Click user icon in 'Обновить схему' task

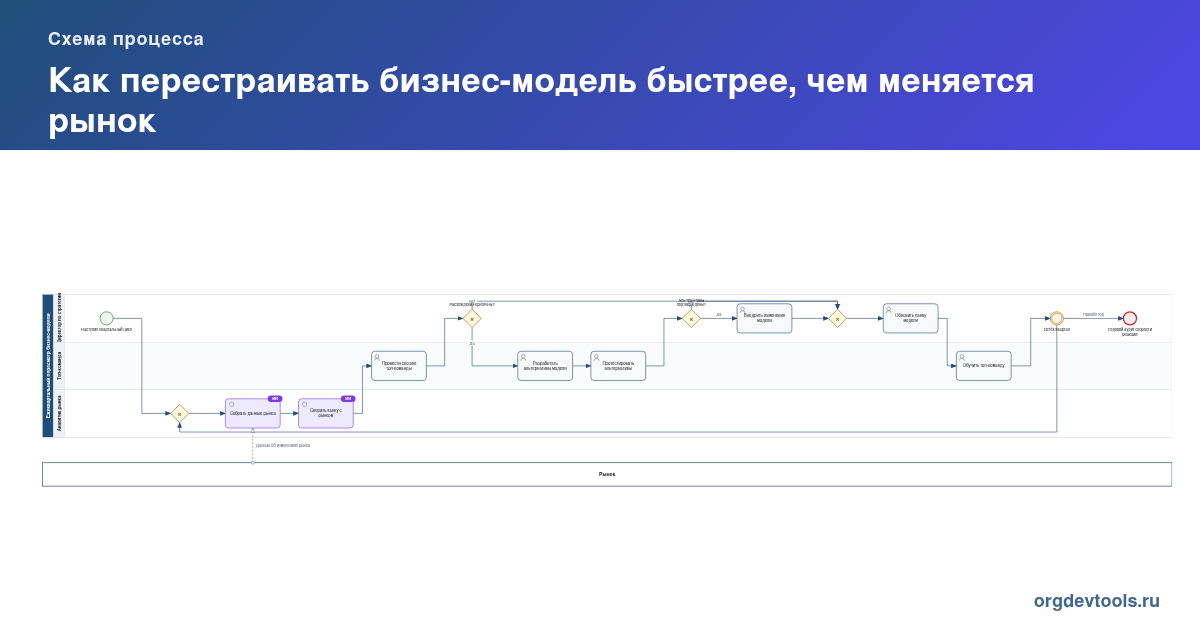[888, 310]
